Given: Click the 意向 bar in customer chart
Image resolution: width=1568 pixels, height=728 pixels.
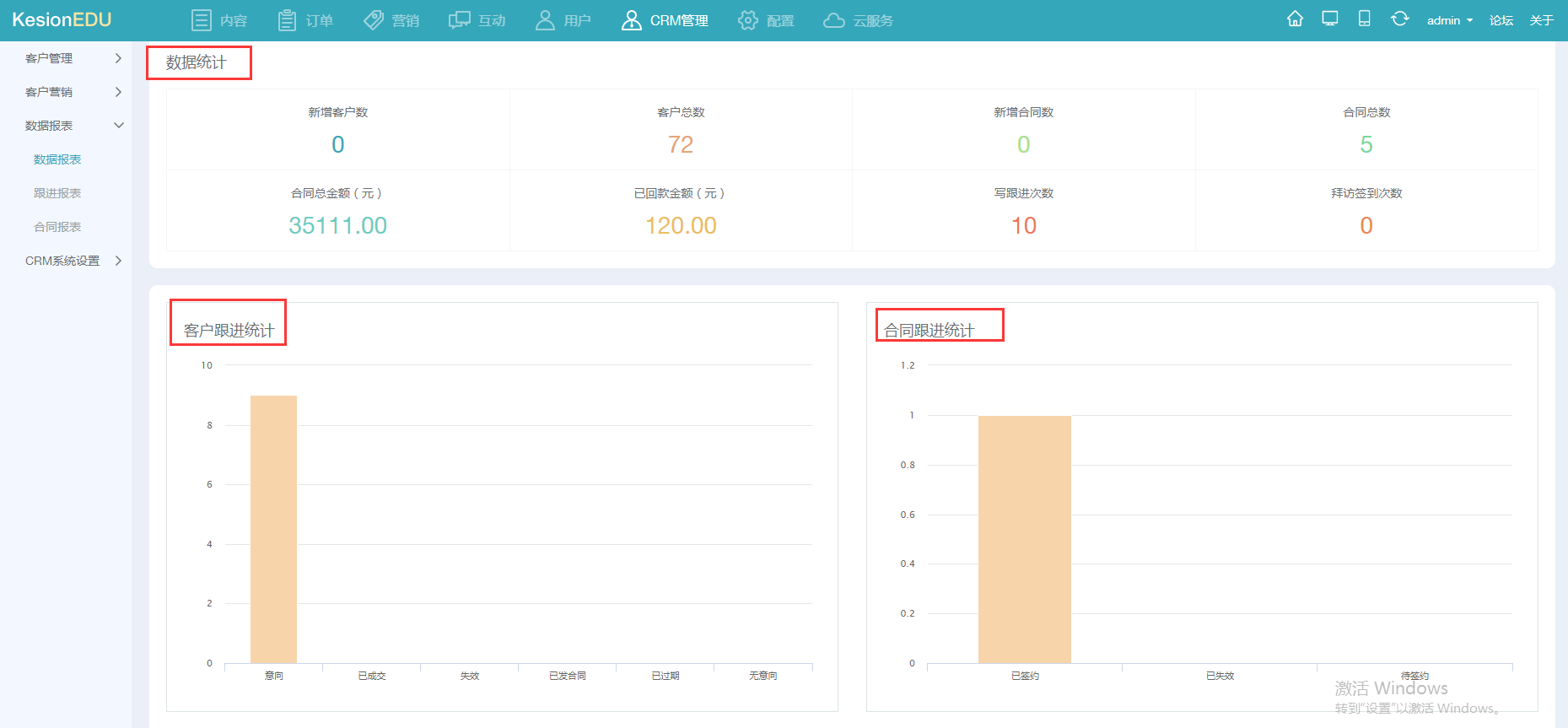Looking at the screenshot, I should [x=273, y=529].
